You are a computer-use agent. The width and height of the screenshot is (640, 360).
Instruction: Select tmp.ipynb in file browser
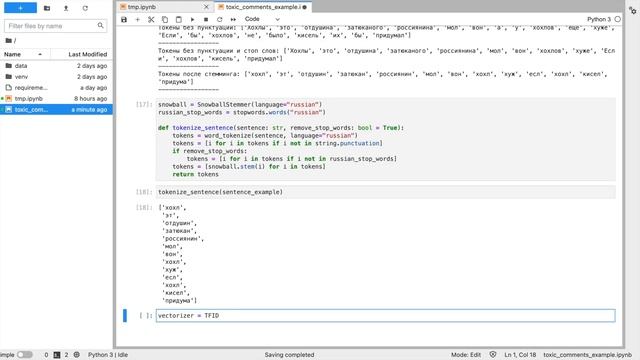(56, 99)
